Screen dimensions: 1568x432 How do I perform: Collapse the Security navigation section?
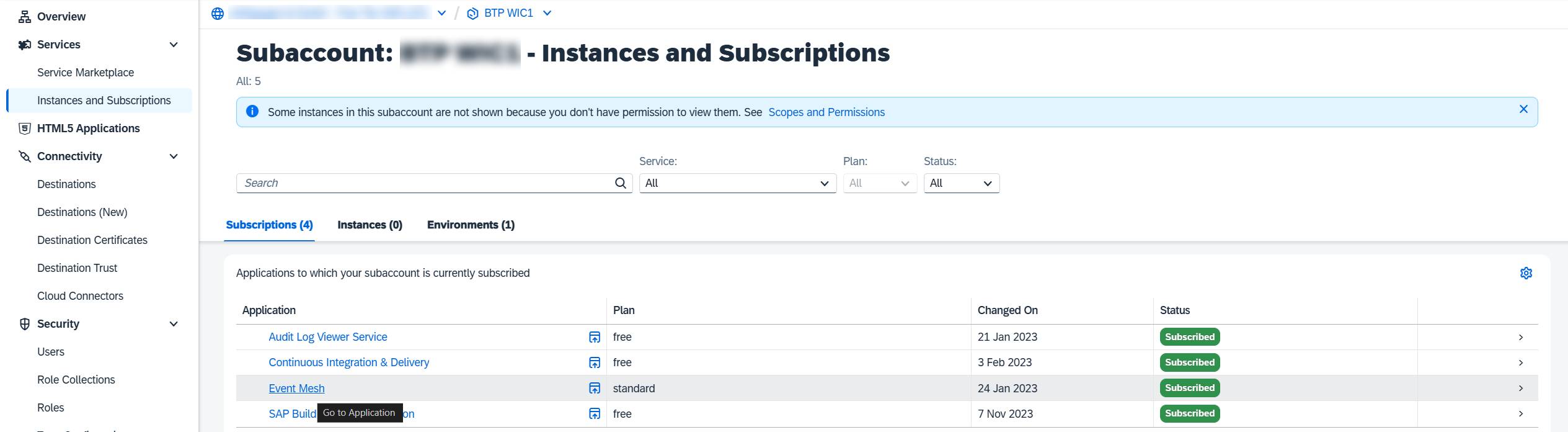tap(174, 324)
